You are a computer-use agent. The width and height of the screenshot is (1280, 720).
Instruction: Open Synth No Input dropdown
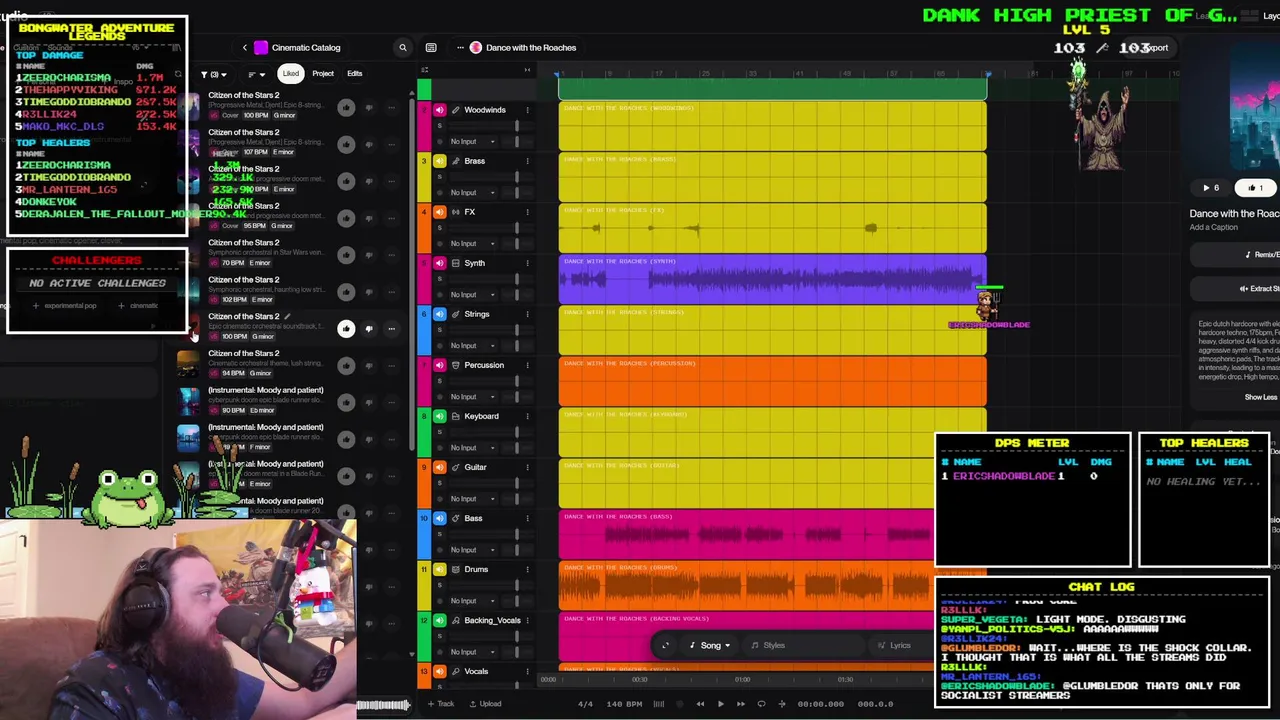(472, 294)
